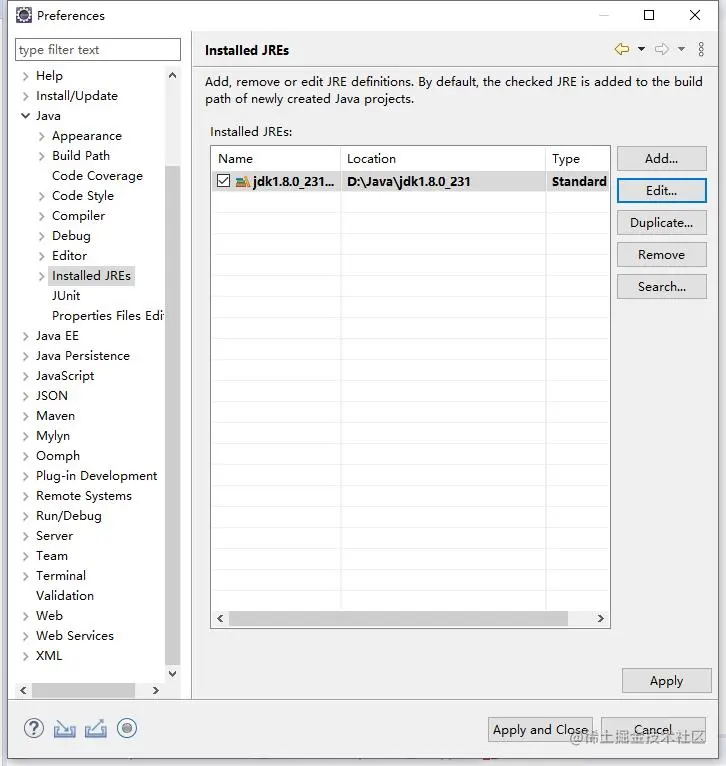Click the Oomph preference recorder icon
The height and width of the screenshot is (766, 726).
point(127,728)
